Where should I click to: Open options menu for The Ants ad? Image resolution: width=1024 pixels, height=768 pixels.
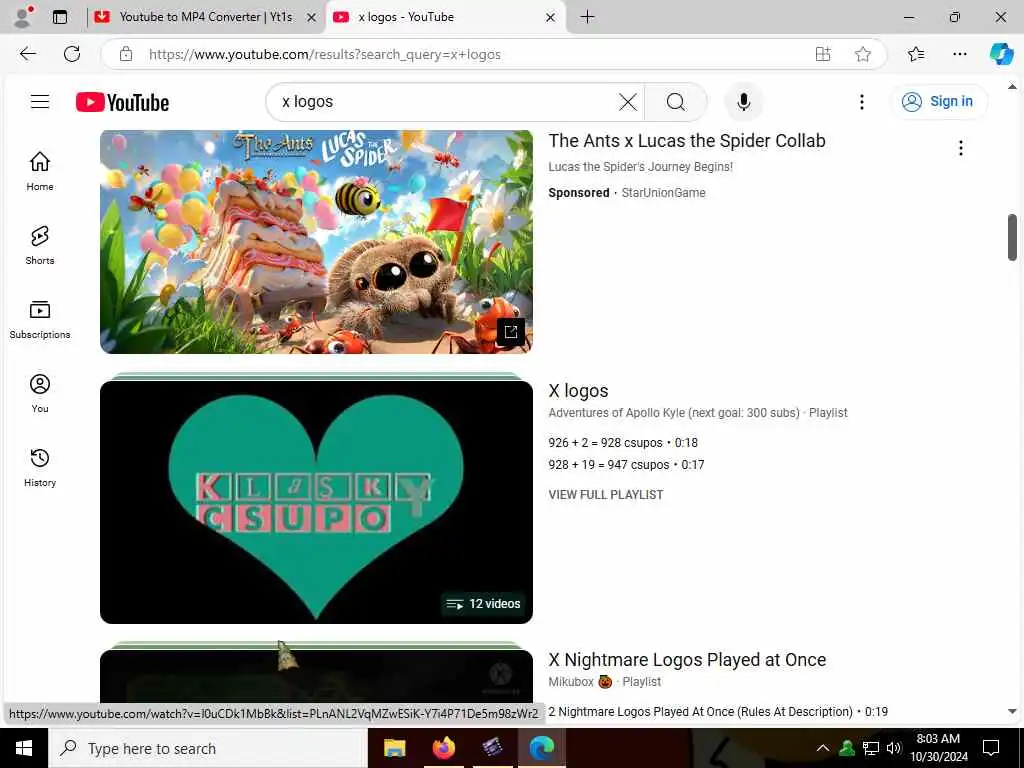(960, 148)
